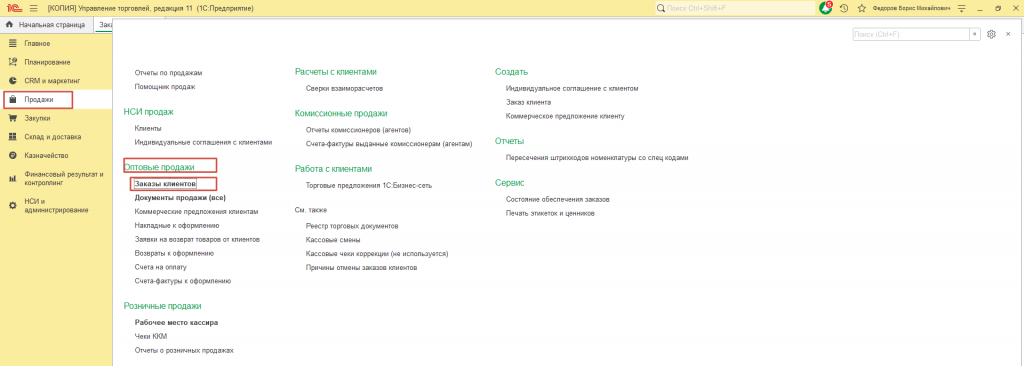Open the 1C main menu hamburger icon
1024x366 pixels.
pyautogui.click(x=33, y=8)
